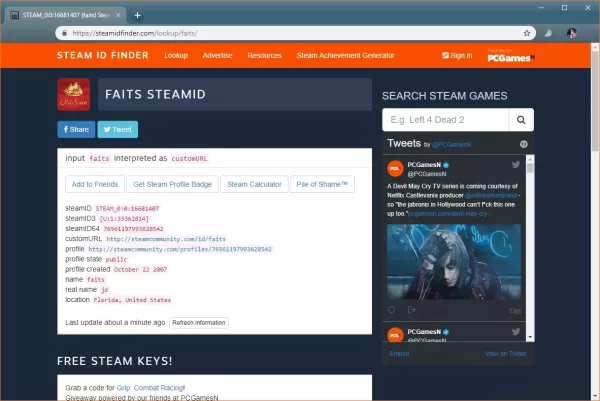Click View on Twitter
600x401 pixels.
coord(506,354)
